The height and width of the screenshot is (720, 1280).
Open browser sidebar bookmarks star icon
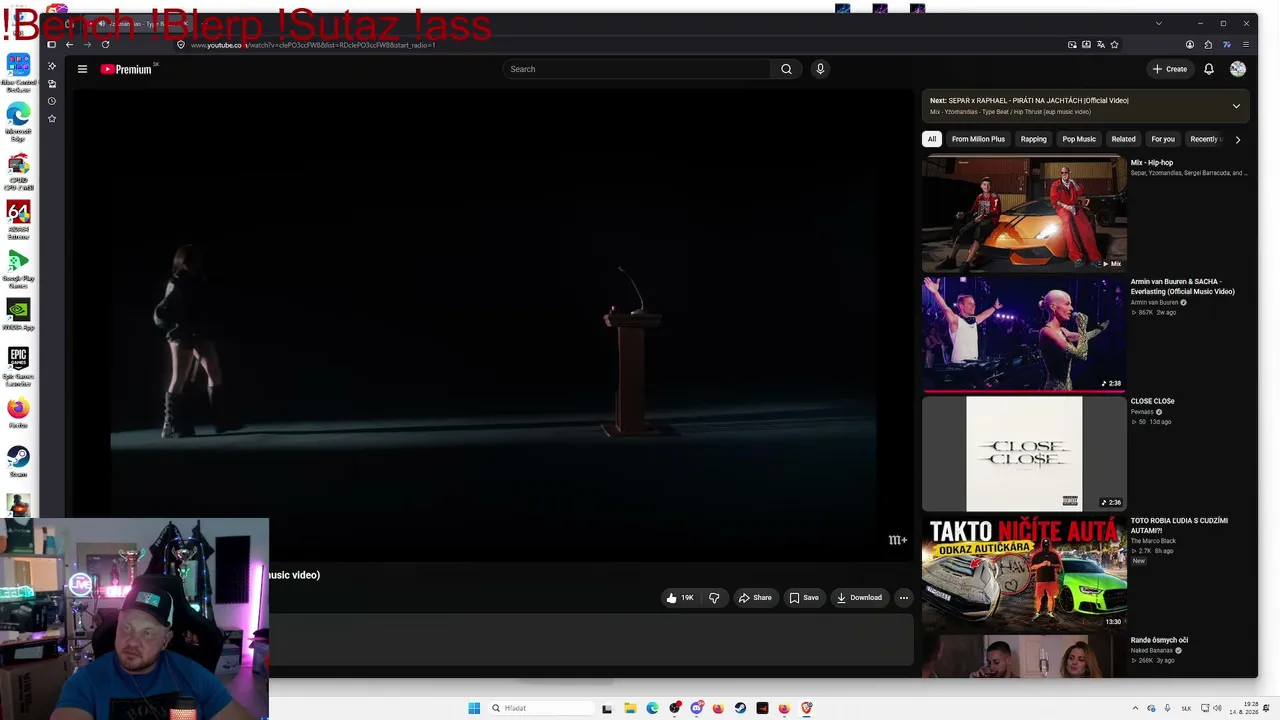coord(52,119)
